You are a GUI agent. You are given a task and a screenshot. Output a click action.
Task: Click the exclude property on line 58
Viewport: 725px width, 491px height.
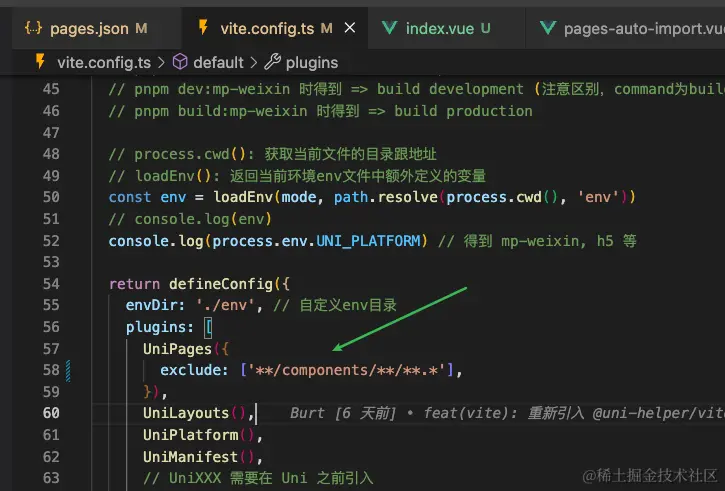point(190,370)
